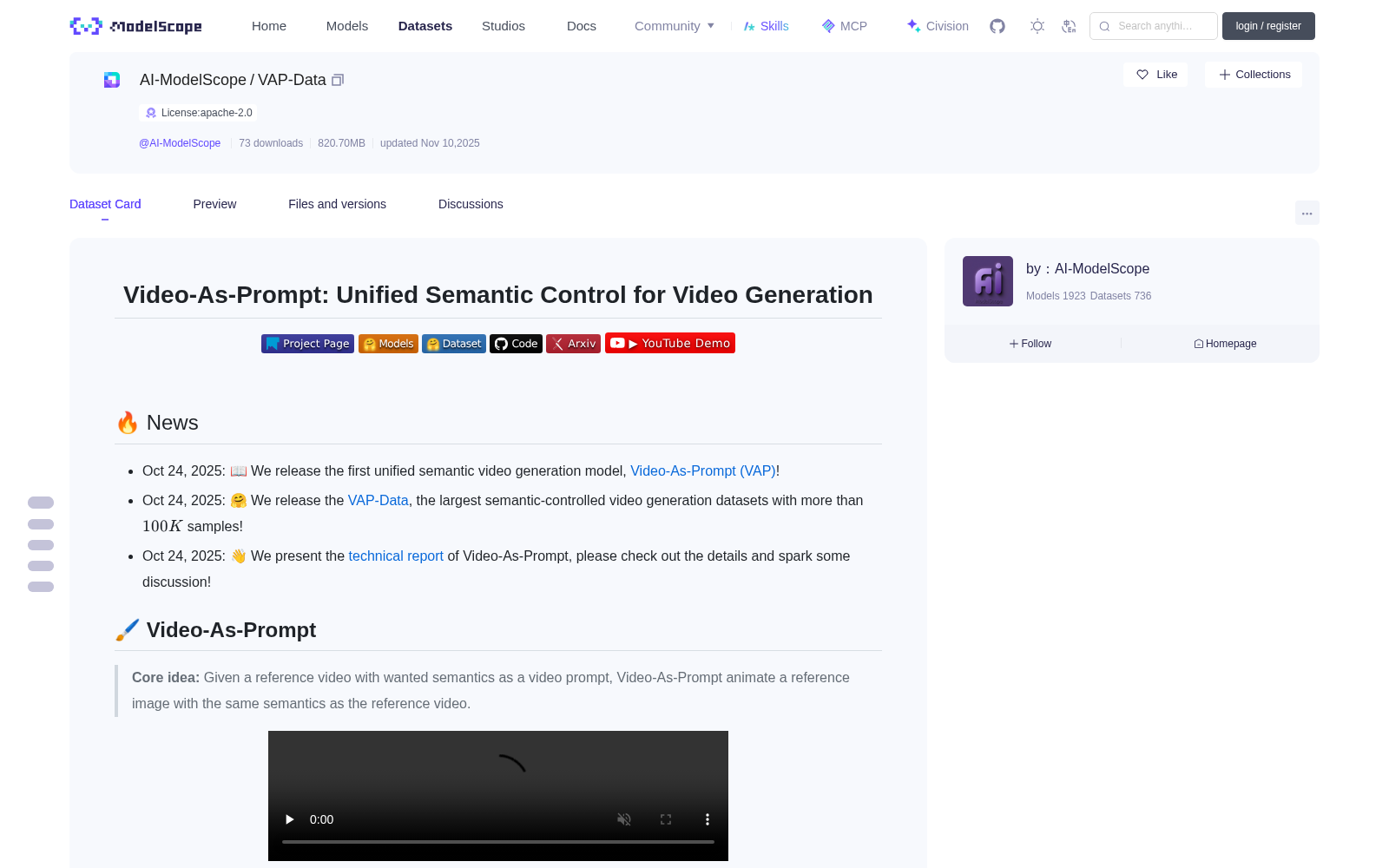Open the AI-ModelScope organization logo thumbnail
Image resolution: width=1389 pixels, height=868 pixels.
(x=988, y=281)
